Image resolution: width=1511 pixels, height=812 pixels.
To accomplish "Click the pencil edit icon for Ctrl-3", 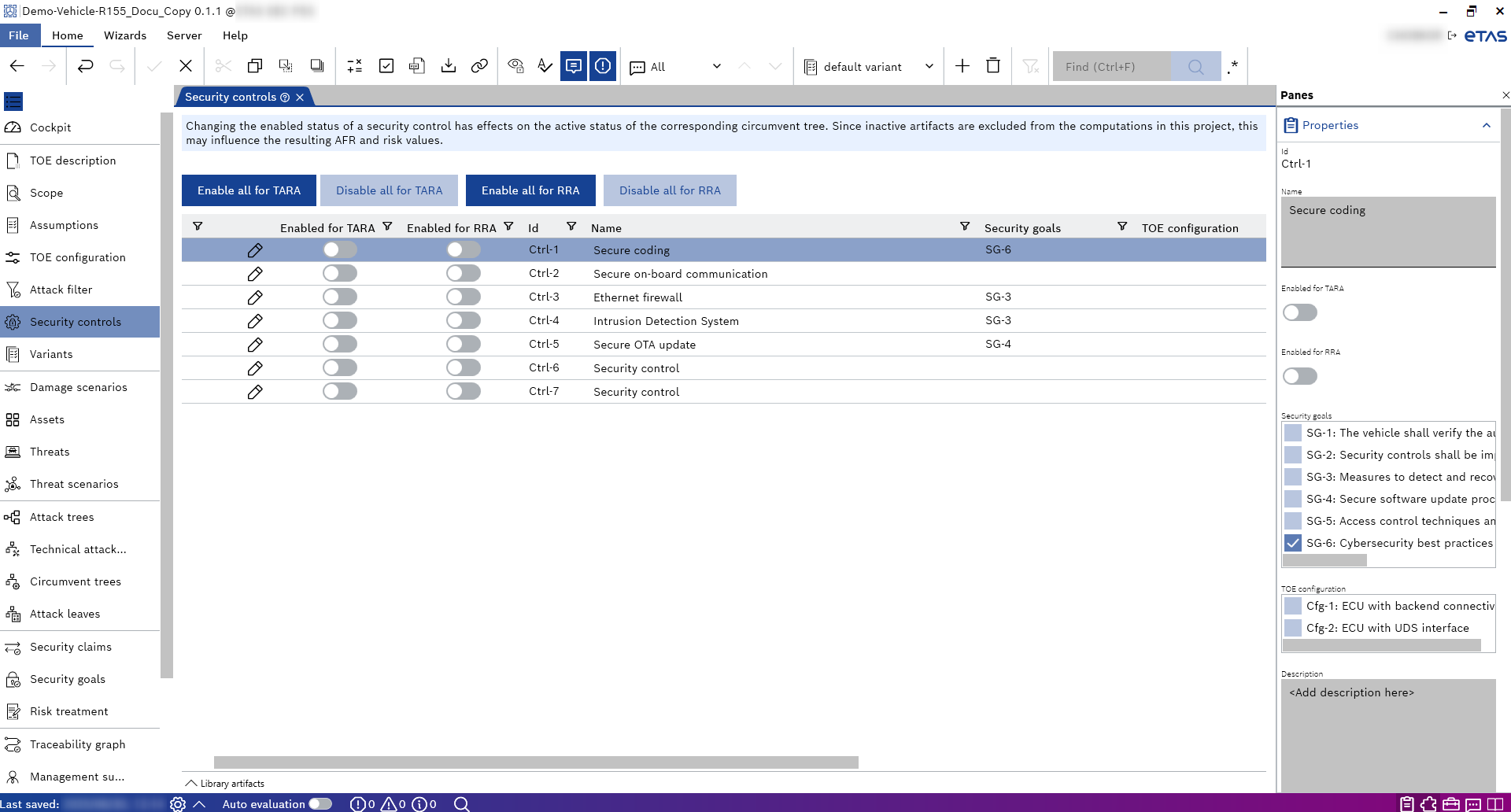I will coord(255,297).
